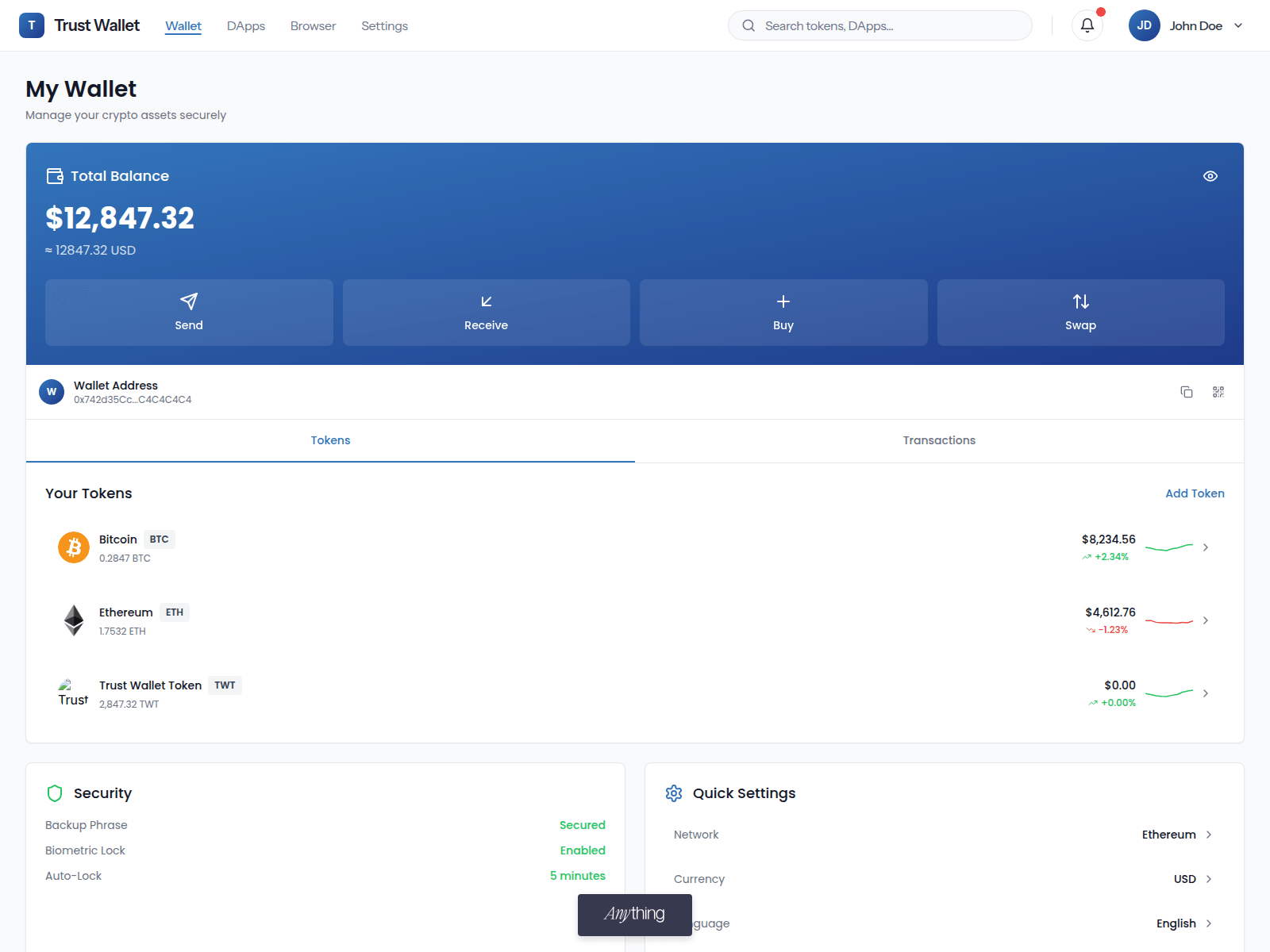1270x952 pixels.
Task: Click the ETH ticker badge
Action: tap(175, 612)
